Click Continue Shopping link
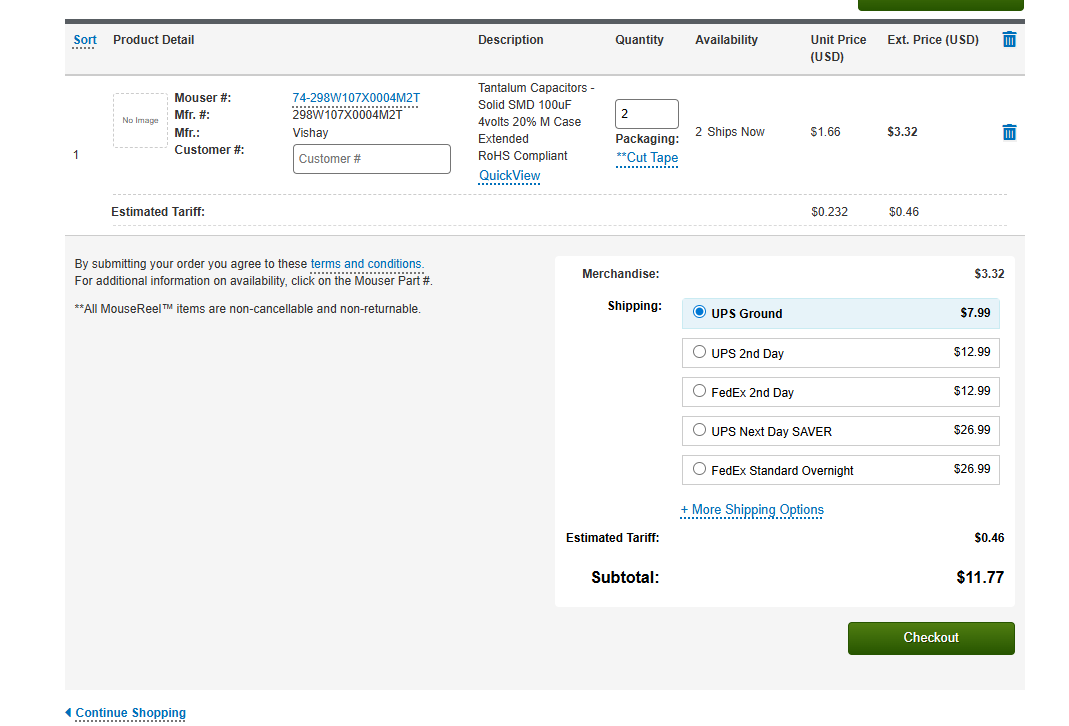Image resolution: width=1069 pixels, height=726 pixels. coord(130,713)
